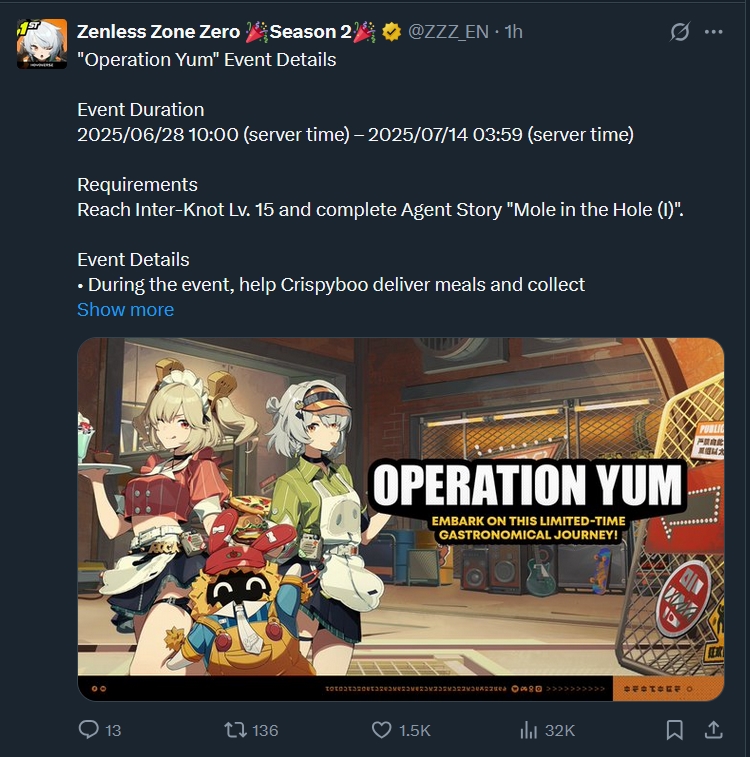Open the @ZZZ_EN handle link
Image resolution: width=750 pixels, height=757 pixels.
(448, 32)
